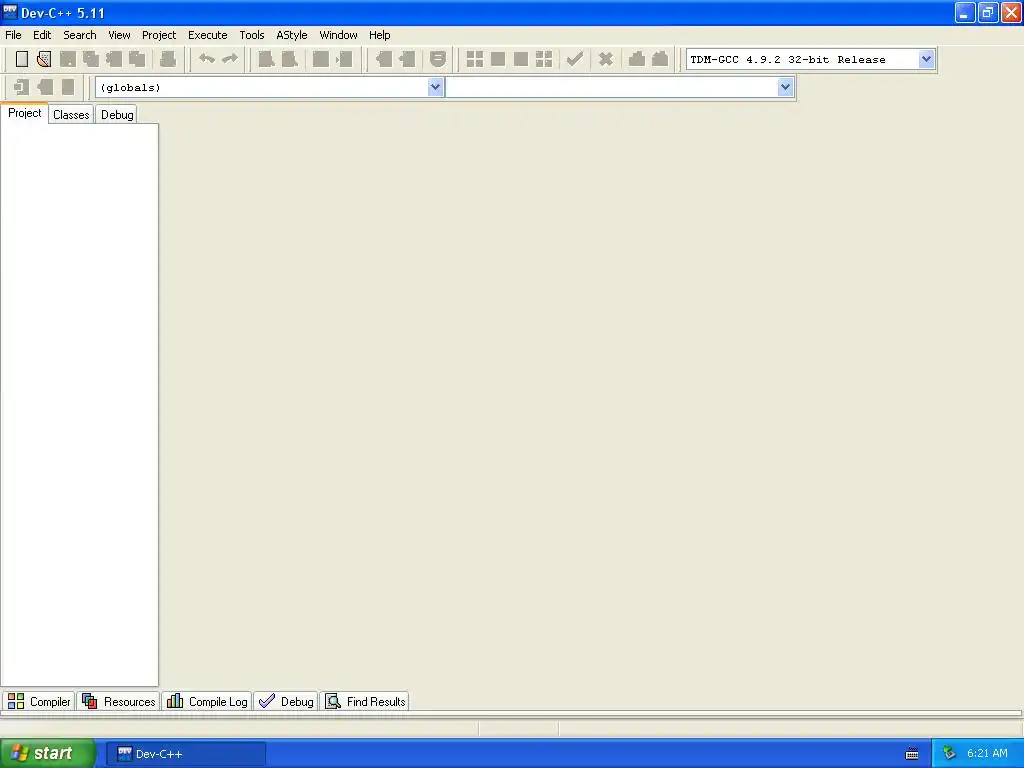Open the Search menu
This screenshot has height=768, width=1024.
80,35
